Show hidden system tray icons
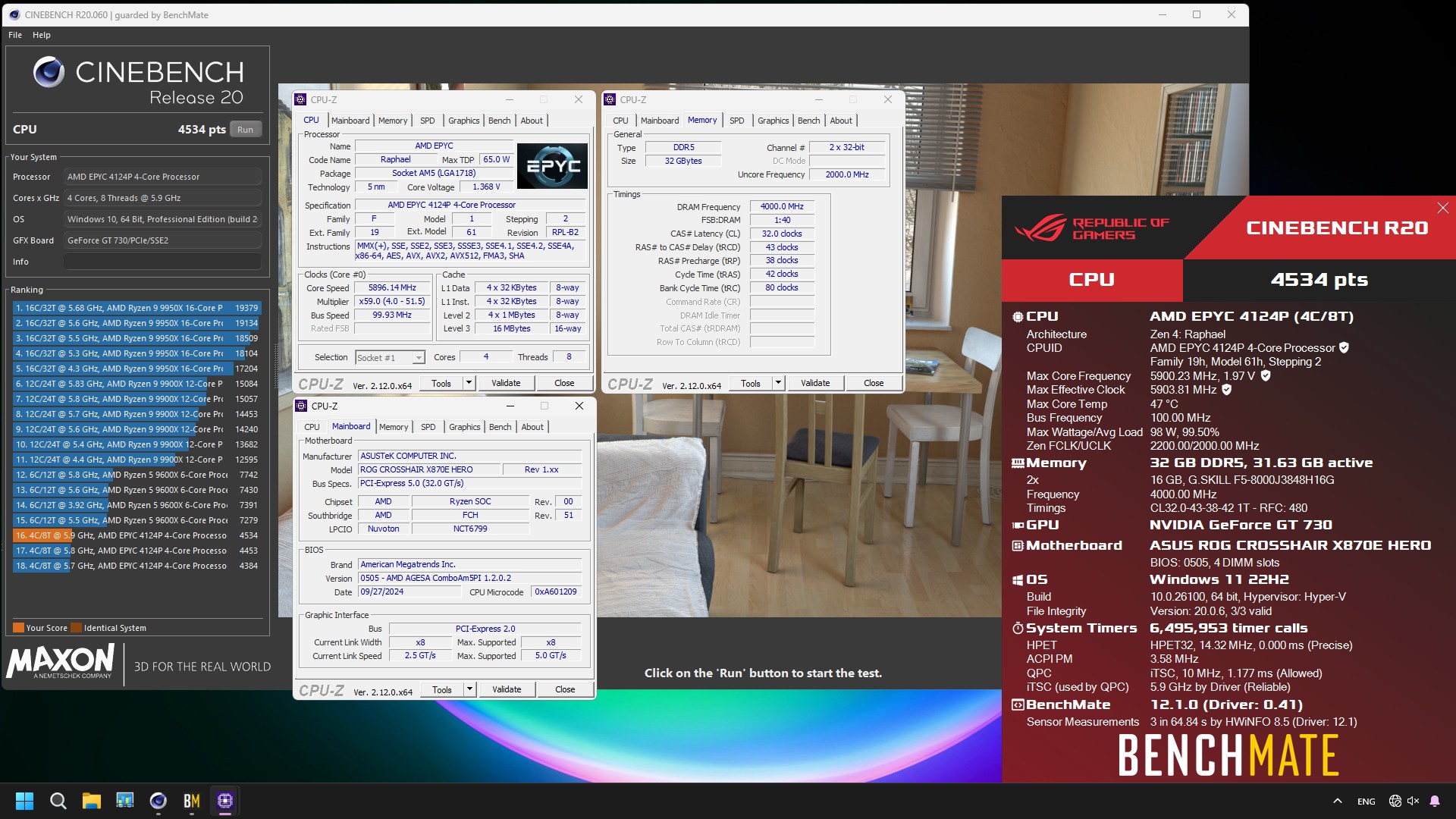This screenshot has width=1456, height=819. coord(1338,801)
